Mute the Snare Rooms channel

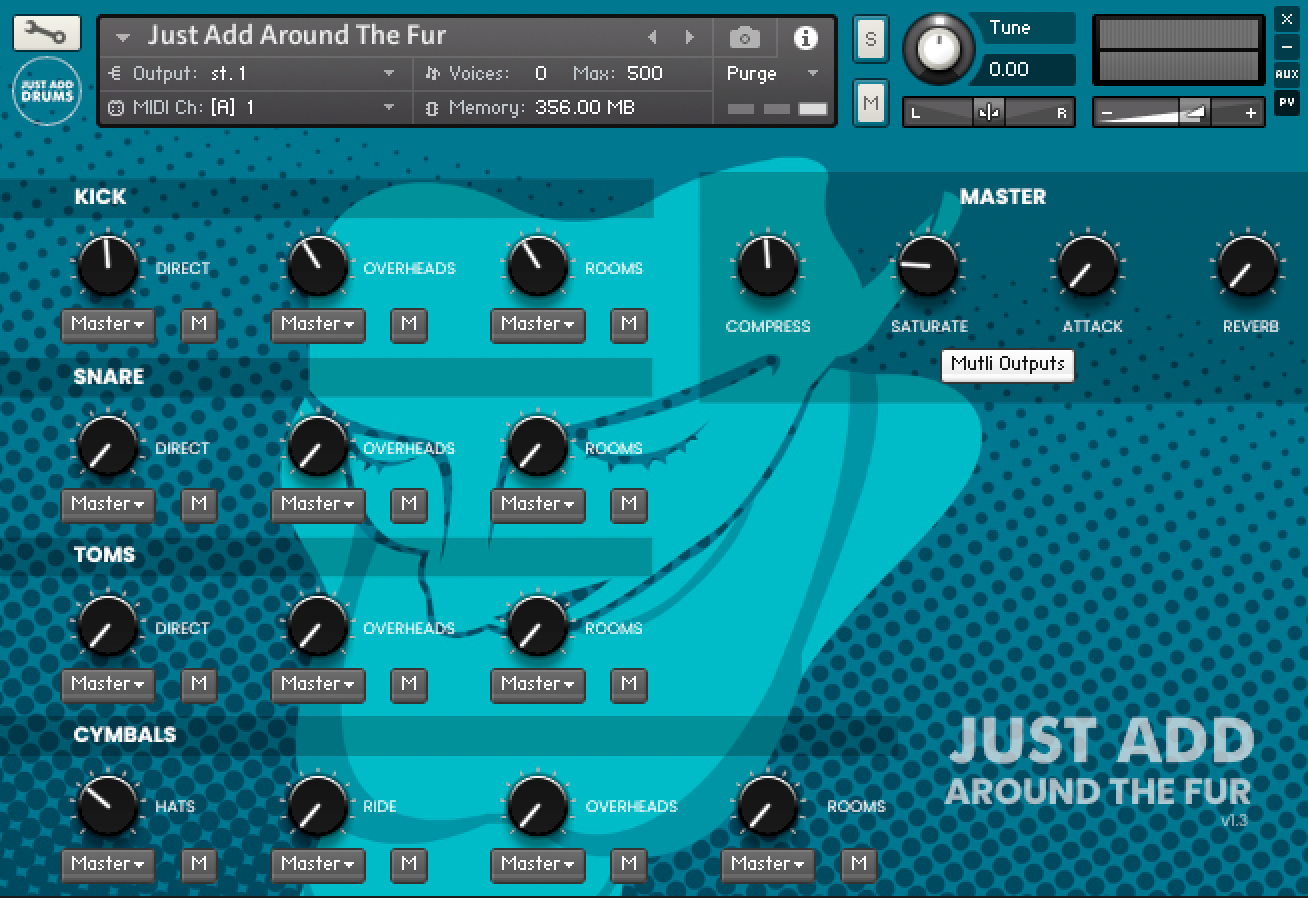[x=629, y=504]
